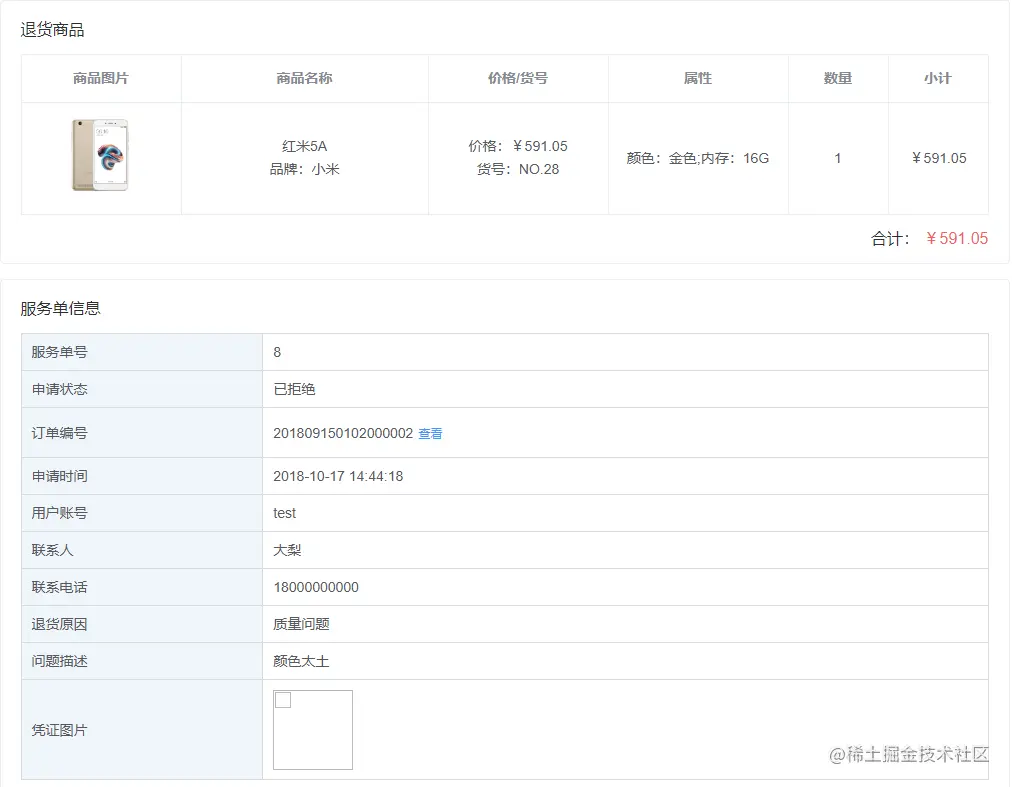Open the 红米5A product thumbnail image

click(100, 155)
